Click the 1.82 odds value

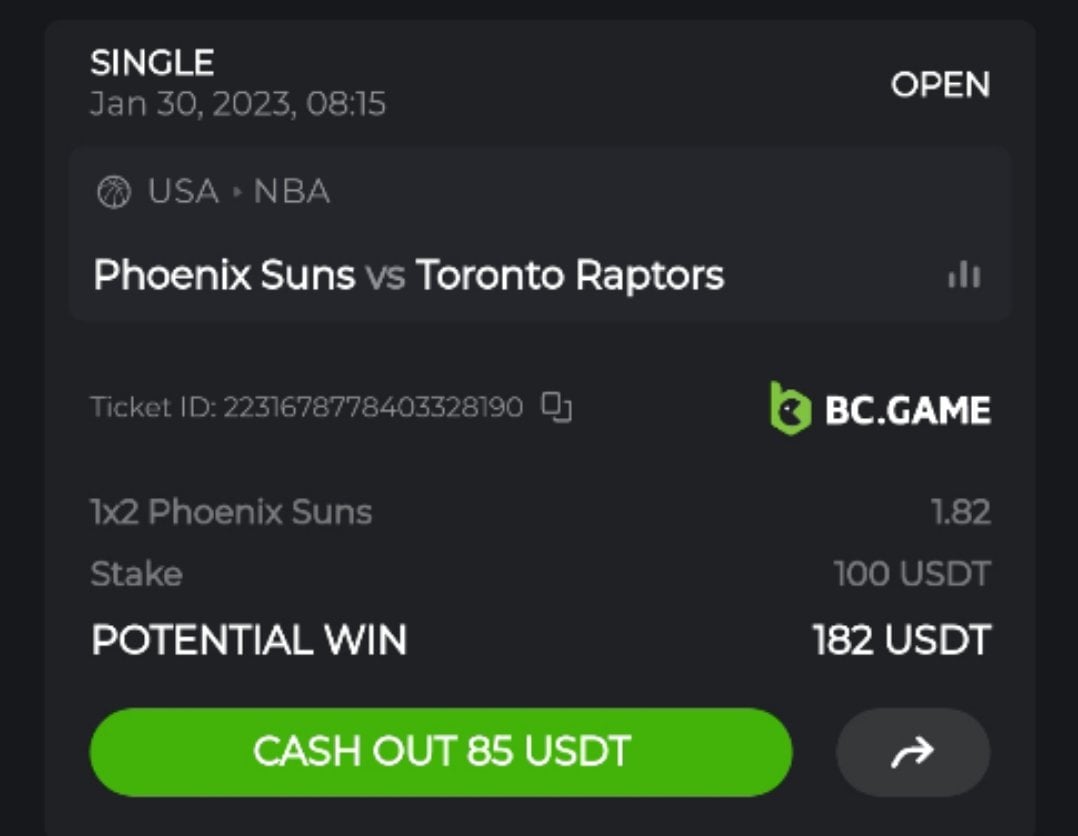[x=960, y=512]
